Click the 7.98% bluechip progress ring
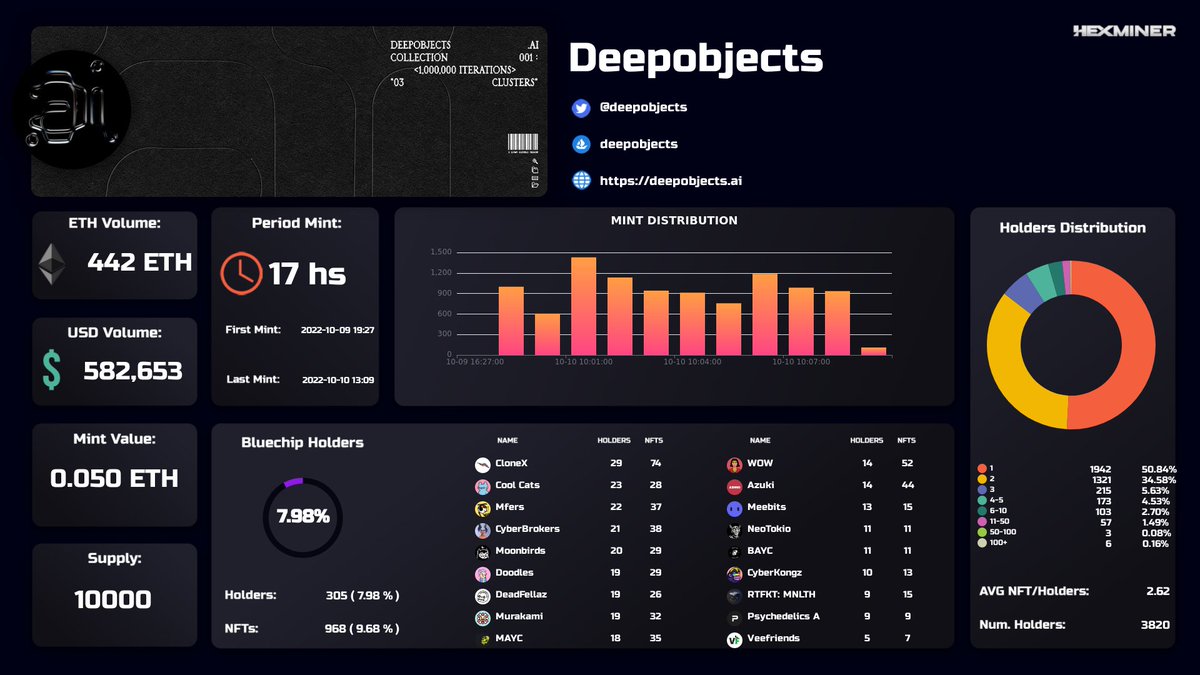This screenshot has width=1200, height=675. tap(302, 518)
